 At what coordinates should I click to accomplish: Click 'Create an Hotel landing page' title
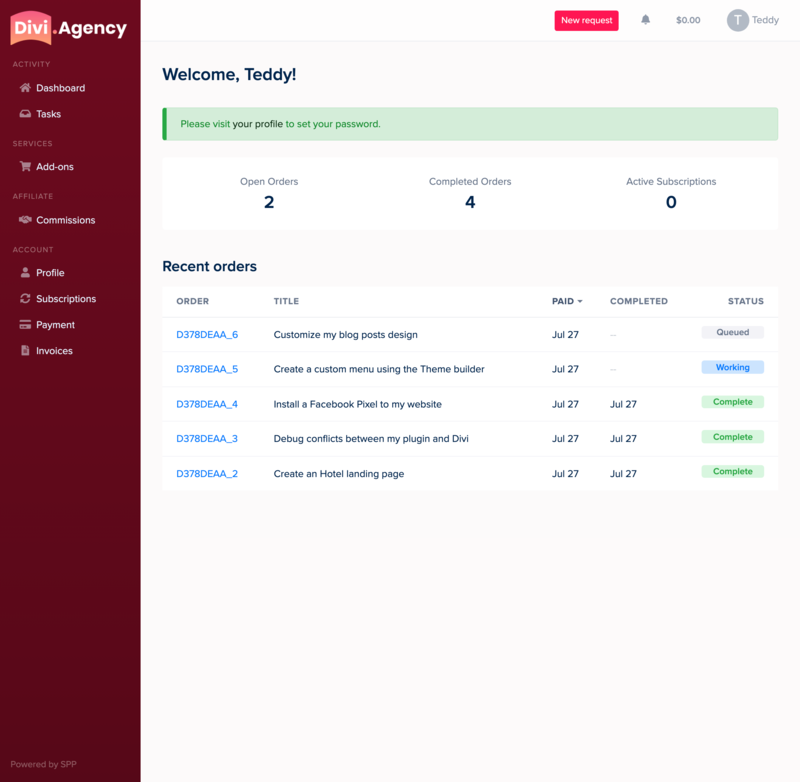coord(339,474)
